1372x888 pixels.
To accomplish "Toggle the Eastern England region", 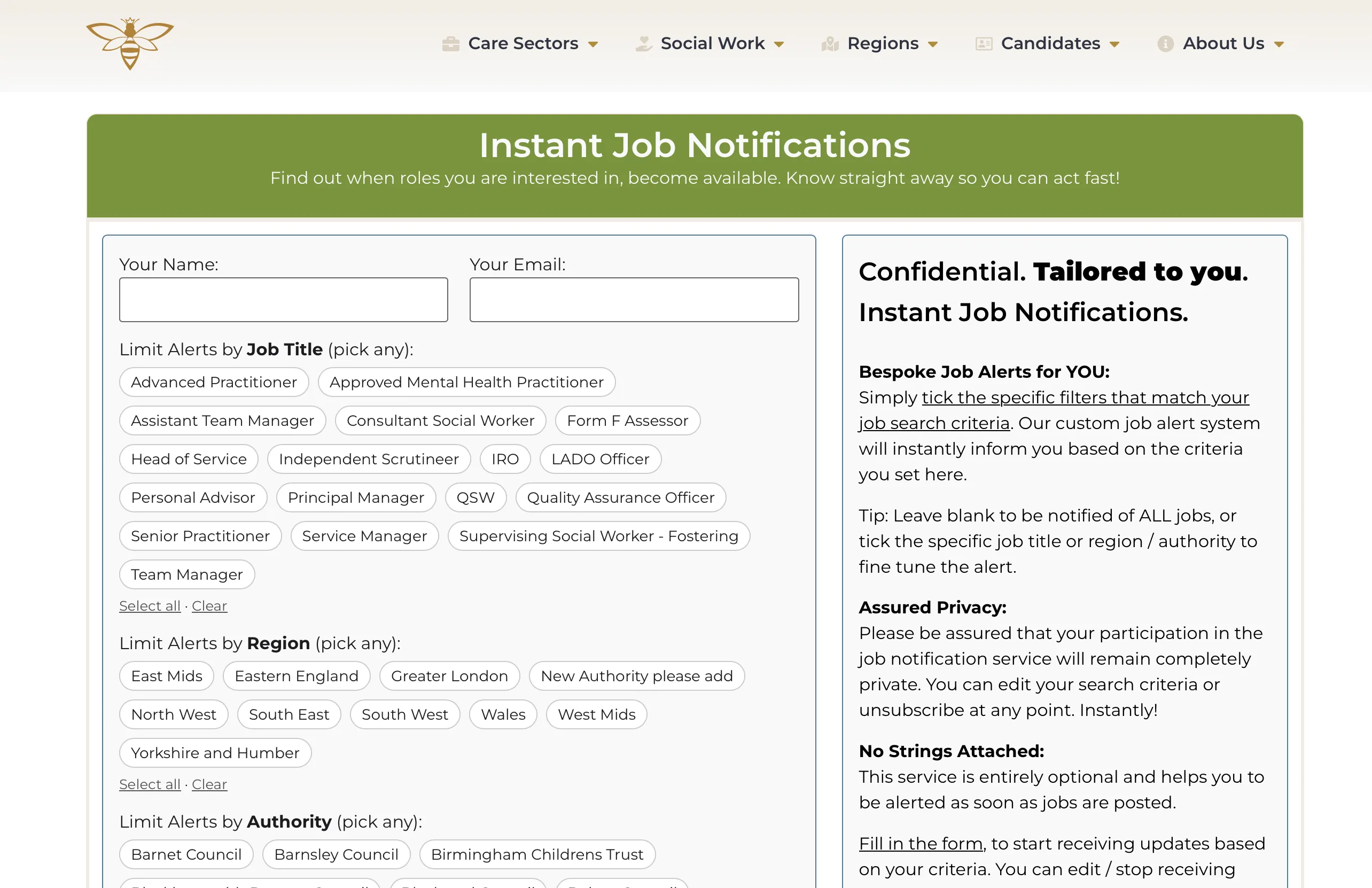I will [x=297, y=676].
